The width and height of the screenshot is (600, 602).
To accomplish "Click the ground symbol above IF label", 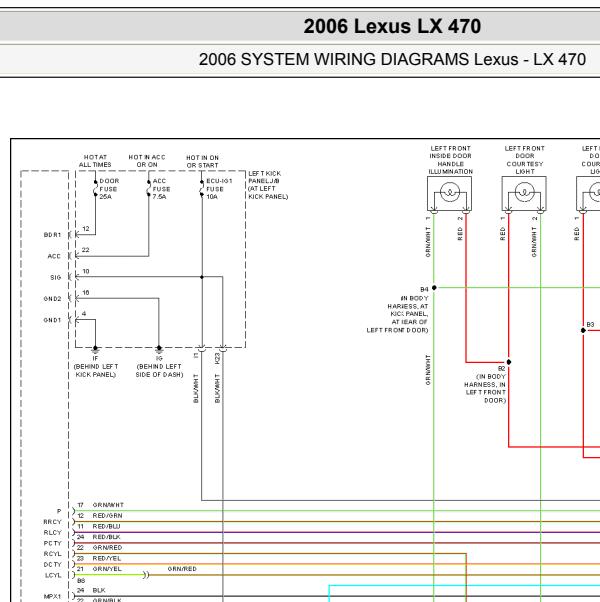I will [95, 350].
